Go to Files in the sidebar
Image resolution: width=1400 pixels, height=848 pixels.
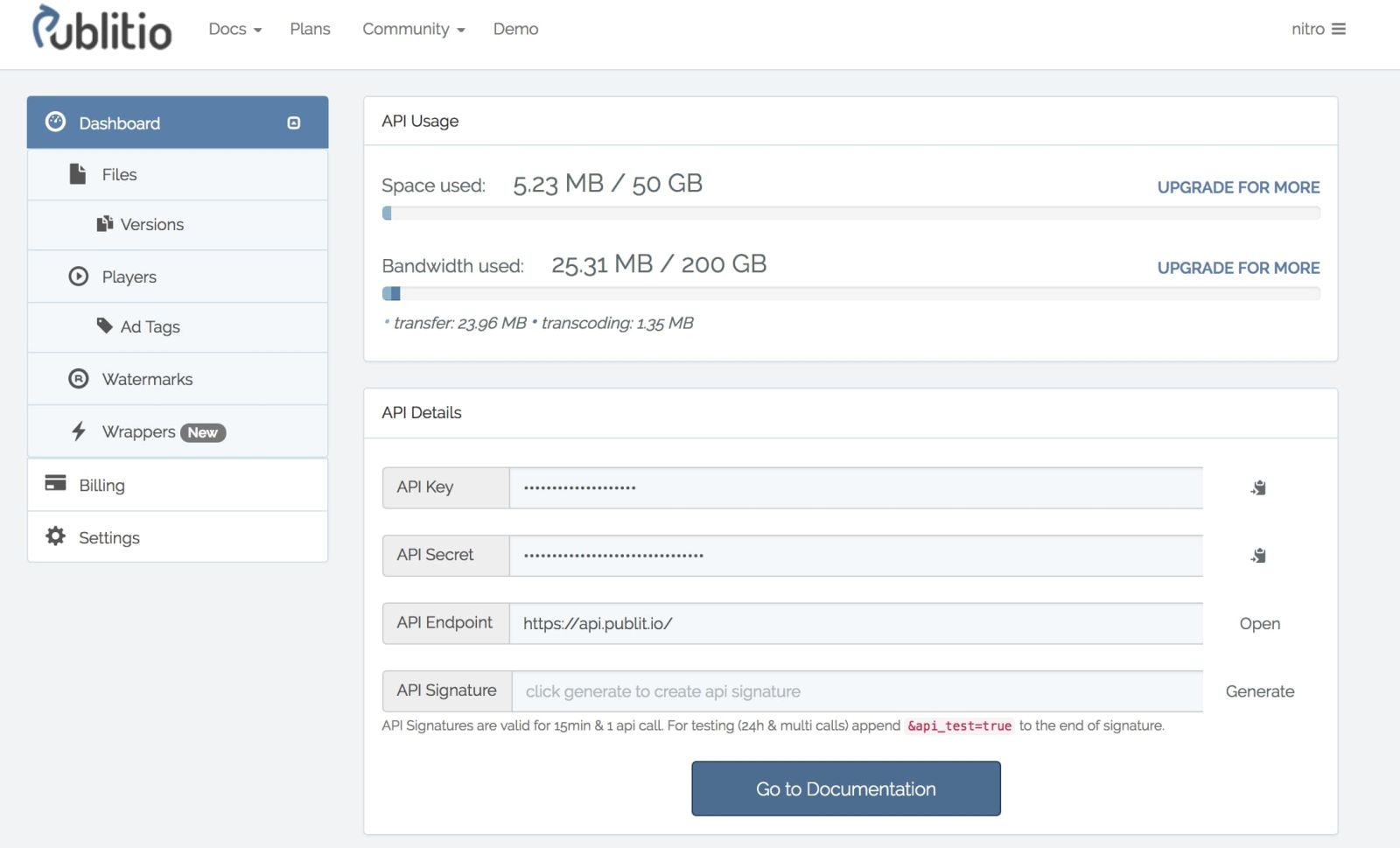[178, 174]
